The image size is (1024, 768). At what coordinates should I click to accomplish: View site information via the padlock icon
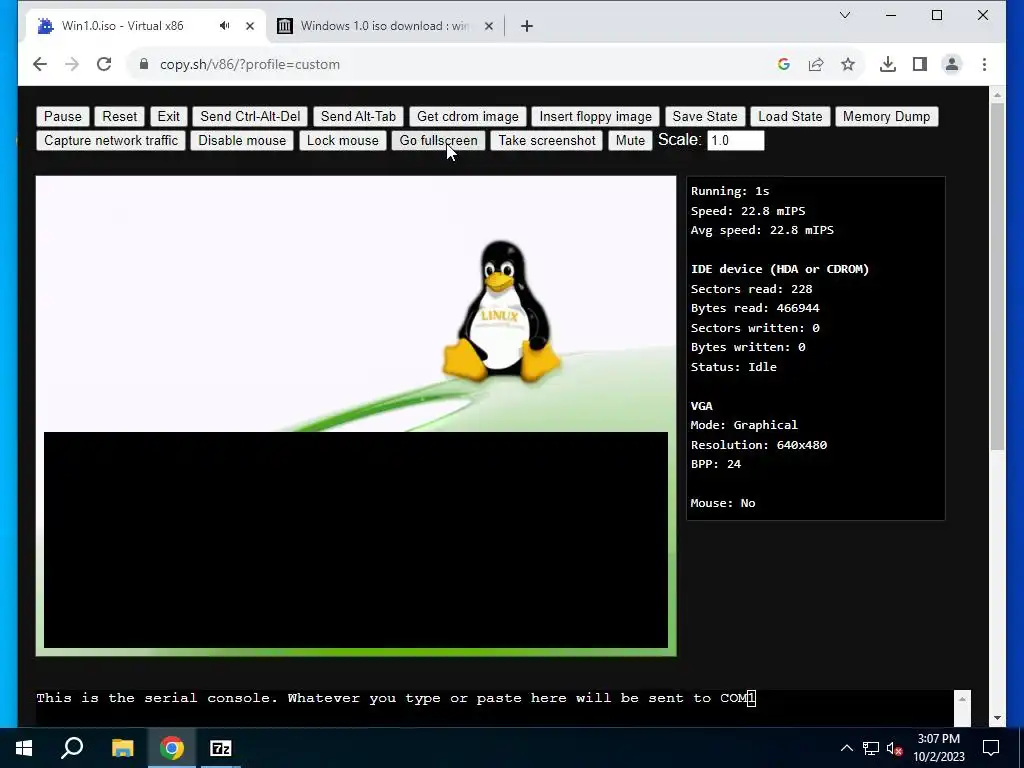coord(144,64)
